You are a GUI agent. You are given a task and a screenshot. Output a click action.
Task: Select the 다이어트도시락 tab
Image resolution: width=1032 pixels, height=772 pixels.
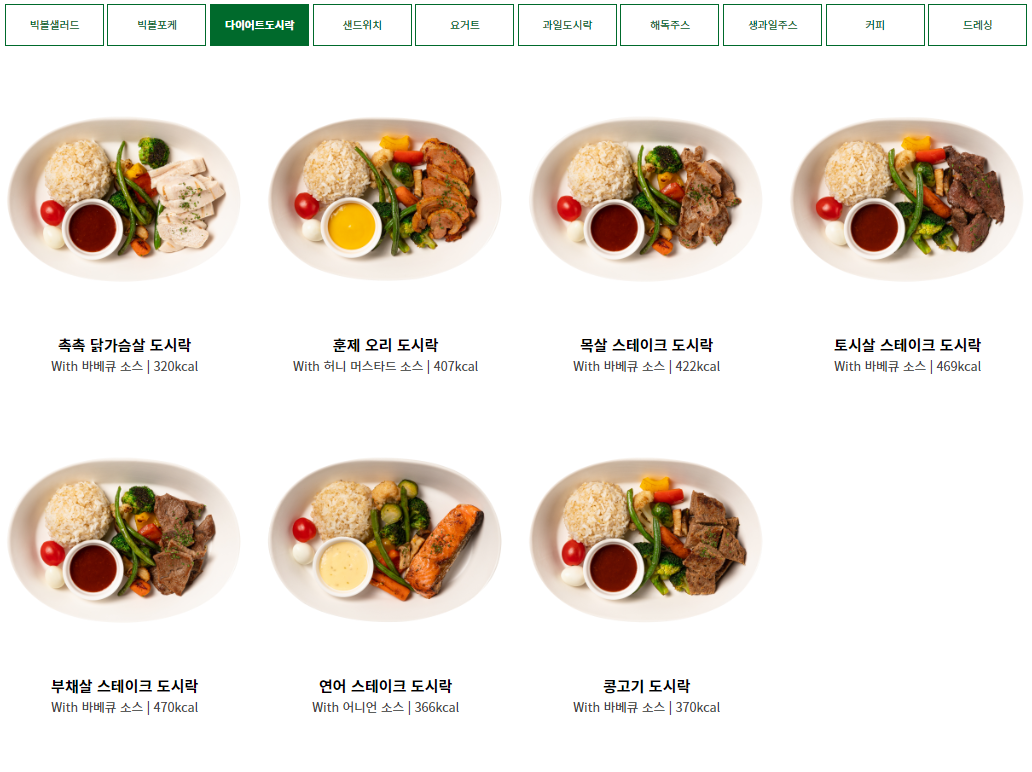[x=259, y=25]
